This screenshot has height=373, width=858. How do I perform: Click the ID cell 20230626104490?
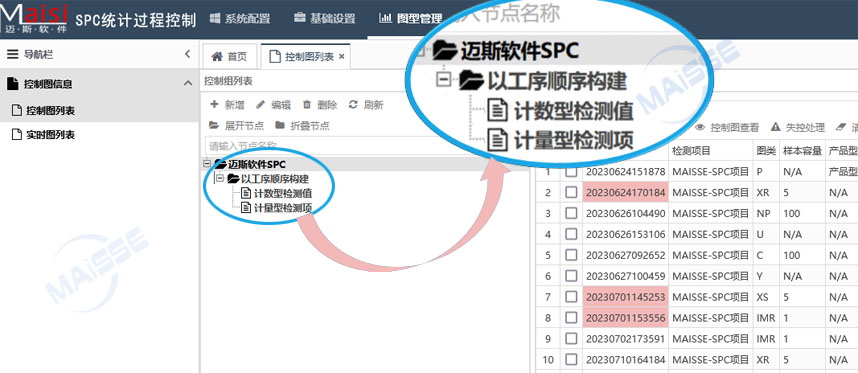click(625, 213)
